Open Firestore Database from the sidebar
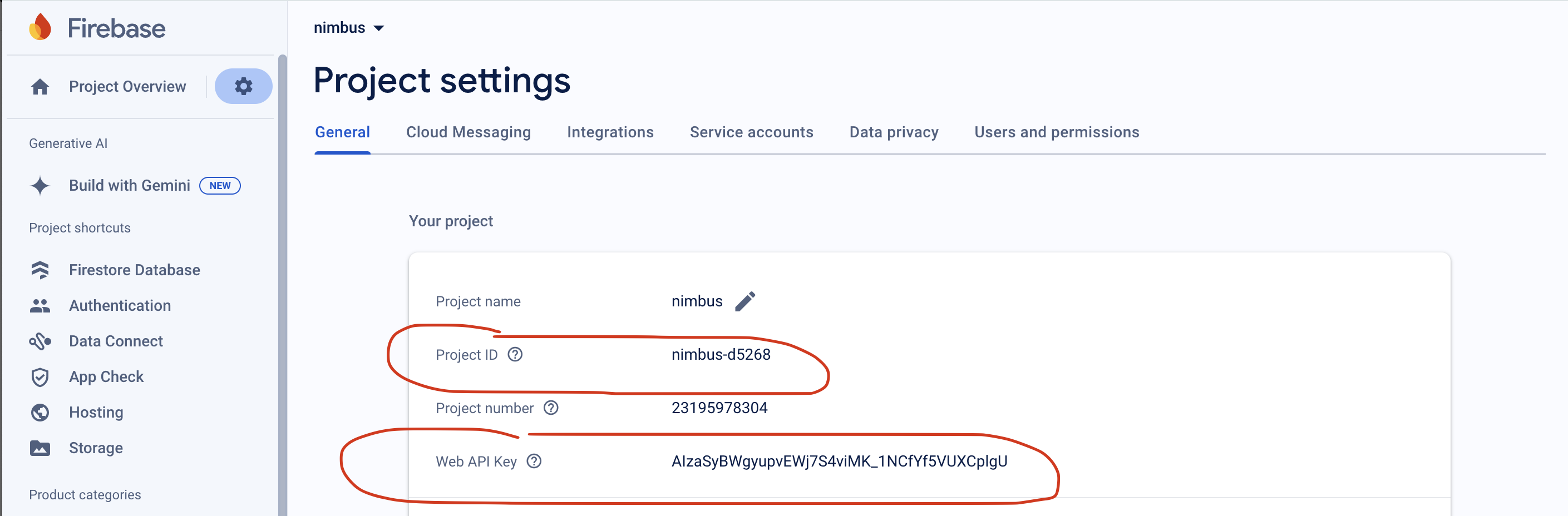 [x=40, y=270]
